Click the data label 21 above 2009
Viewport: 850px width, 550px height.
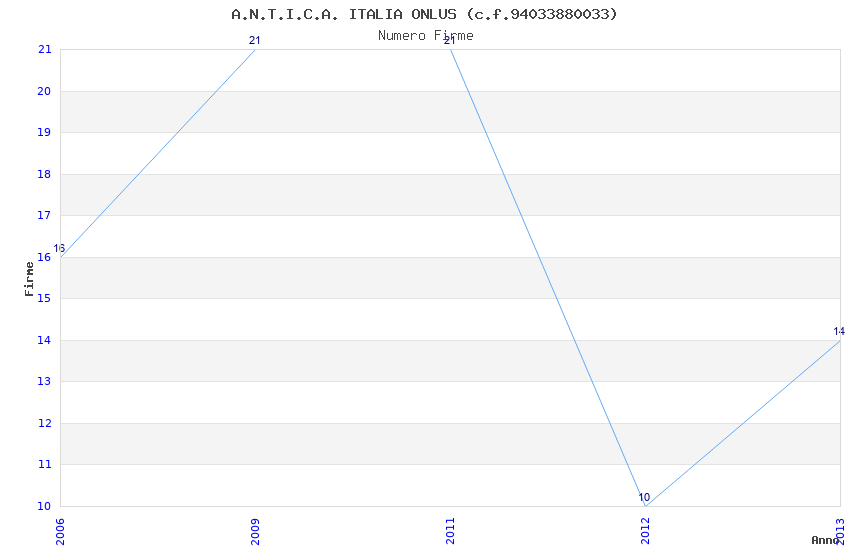coord(254,40)
